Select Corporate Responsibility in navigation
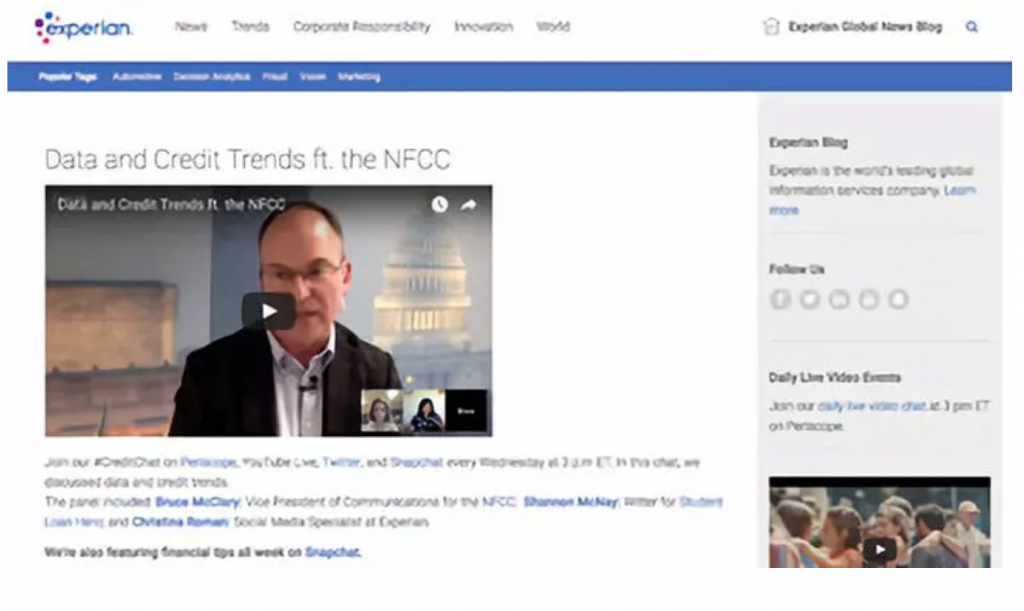1024x611 pixels. [x=362, y=27]
